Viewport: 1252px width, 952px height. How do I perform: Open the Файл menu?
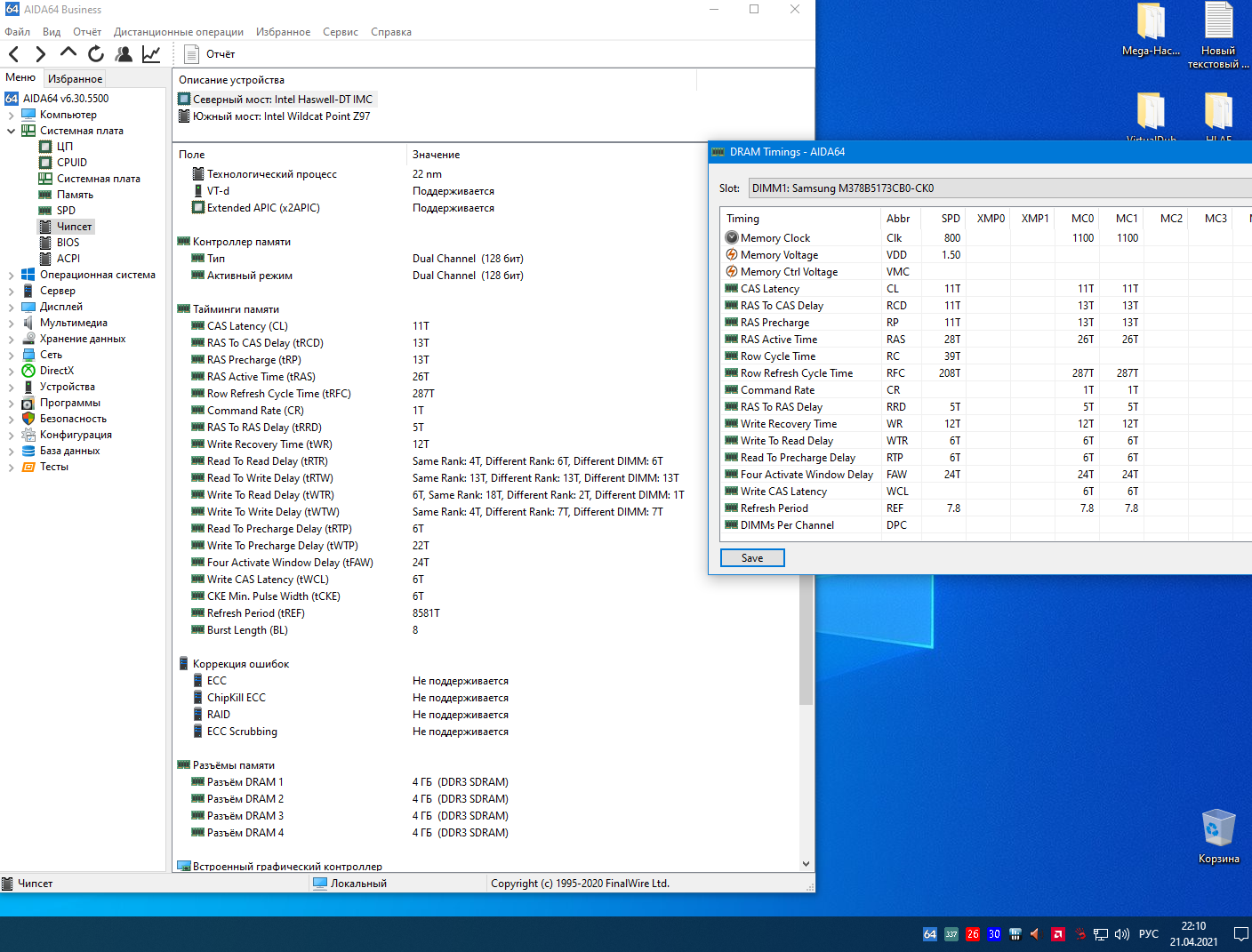click(x=17, y=32)
